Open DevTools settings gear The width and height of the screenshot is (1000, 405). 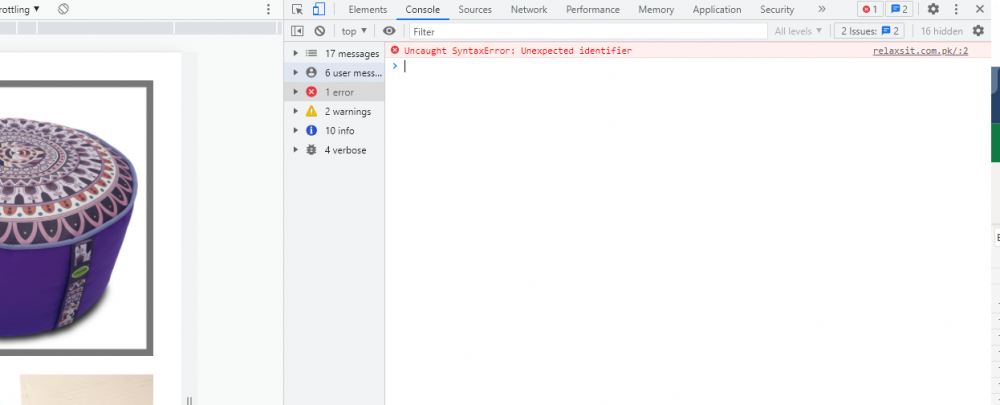933,9
